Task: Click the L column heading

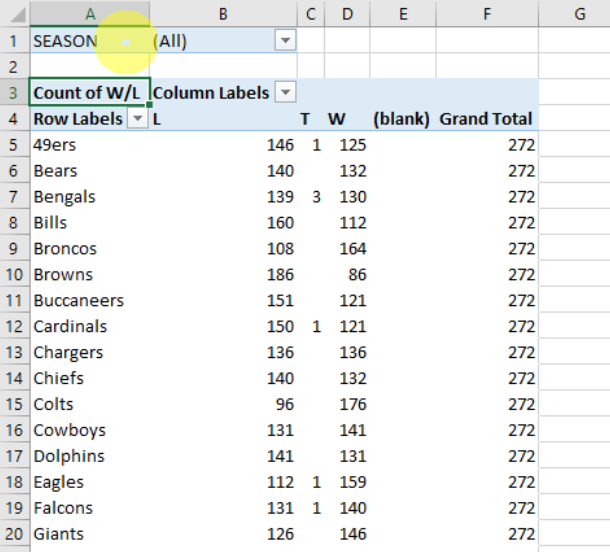Action: (x=157, y=119)
